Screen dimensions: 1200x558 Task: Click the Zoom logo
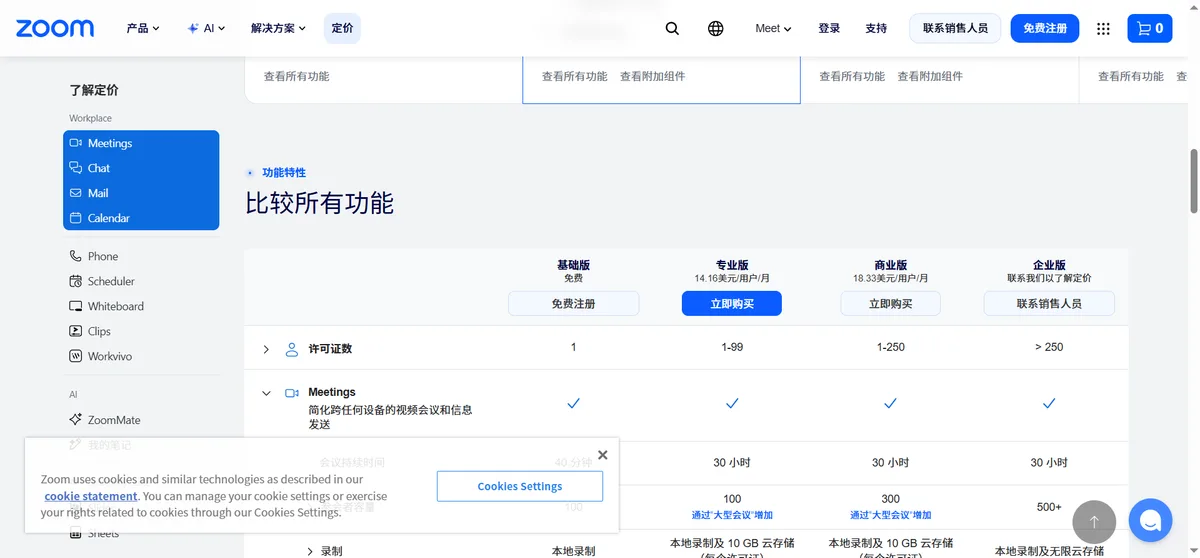tap(55, 28)
